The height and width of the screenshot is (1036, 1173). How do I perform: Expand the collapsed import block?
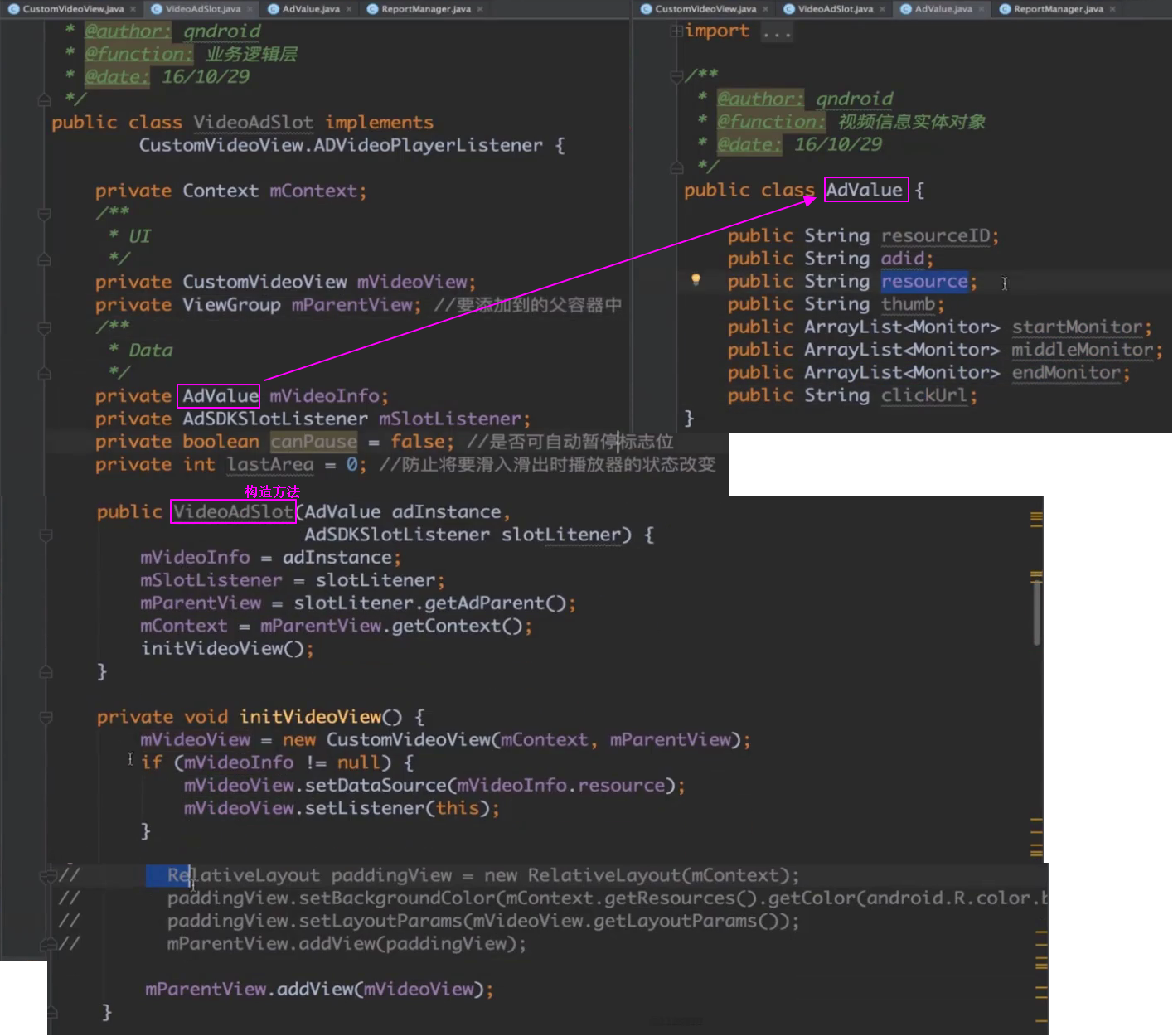[676, 31]
